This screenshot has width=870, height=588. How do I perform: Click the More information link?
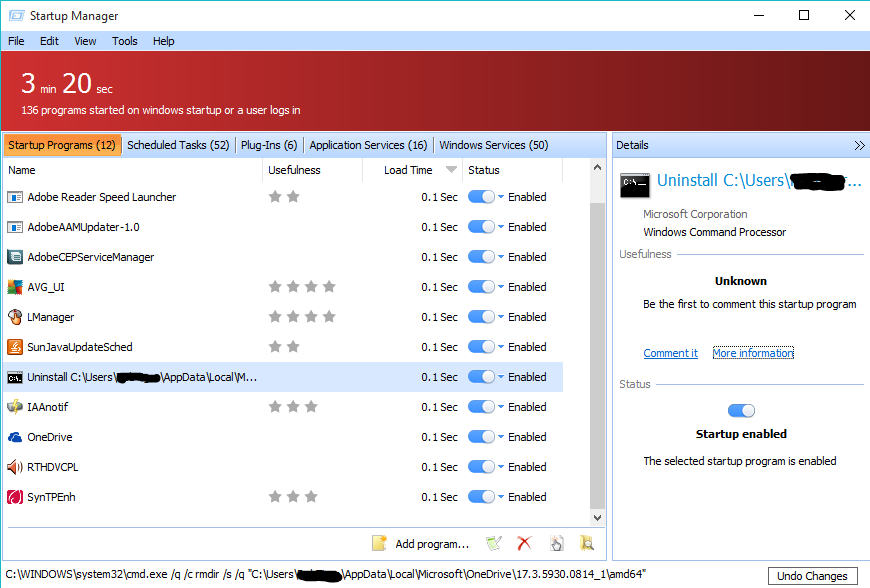point(753,353)
